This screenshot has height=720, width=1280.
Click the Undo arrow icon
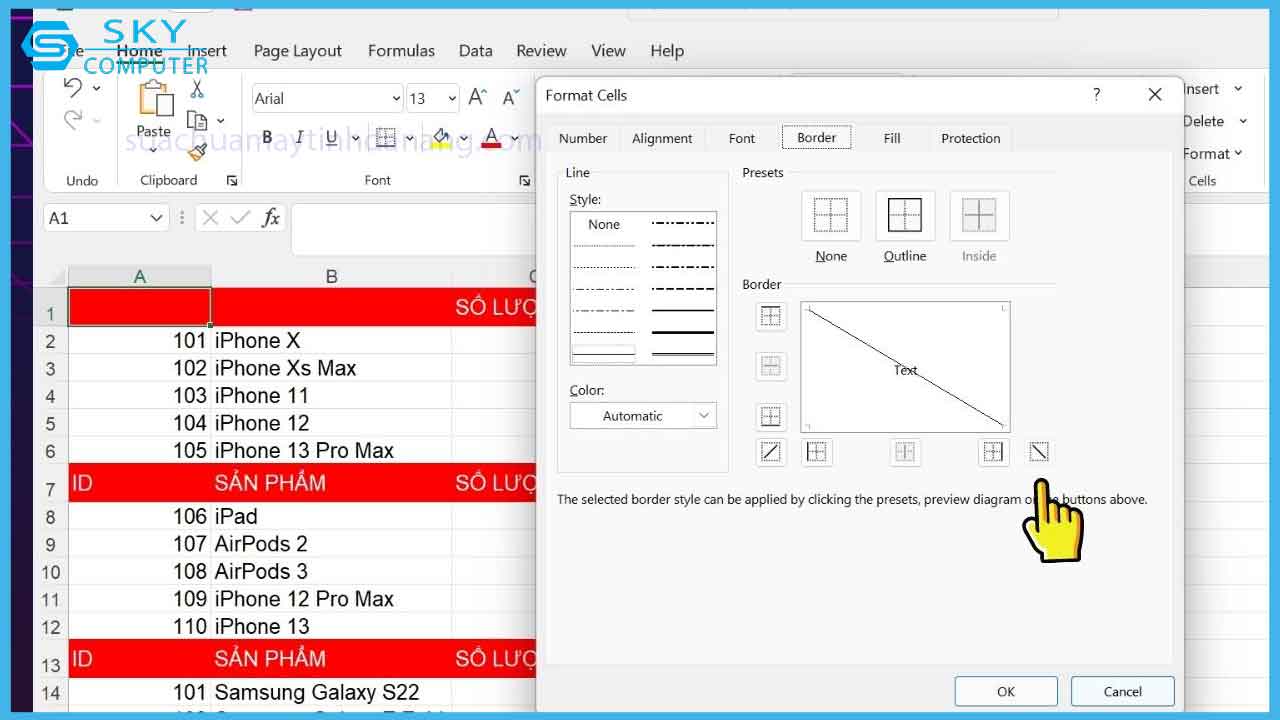point(73,87)
